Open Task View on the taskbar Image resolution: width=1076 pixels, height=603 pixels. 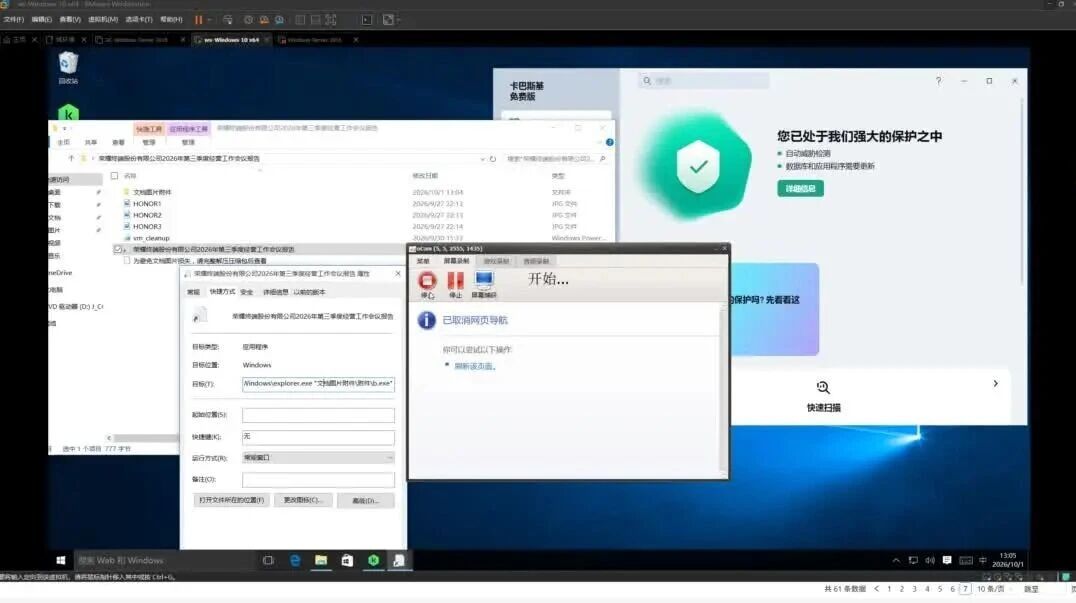click(268, 560)
